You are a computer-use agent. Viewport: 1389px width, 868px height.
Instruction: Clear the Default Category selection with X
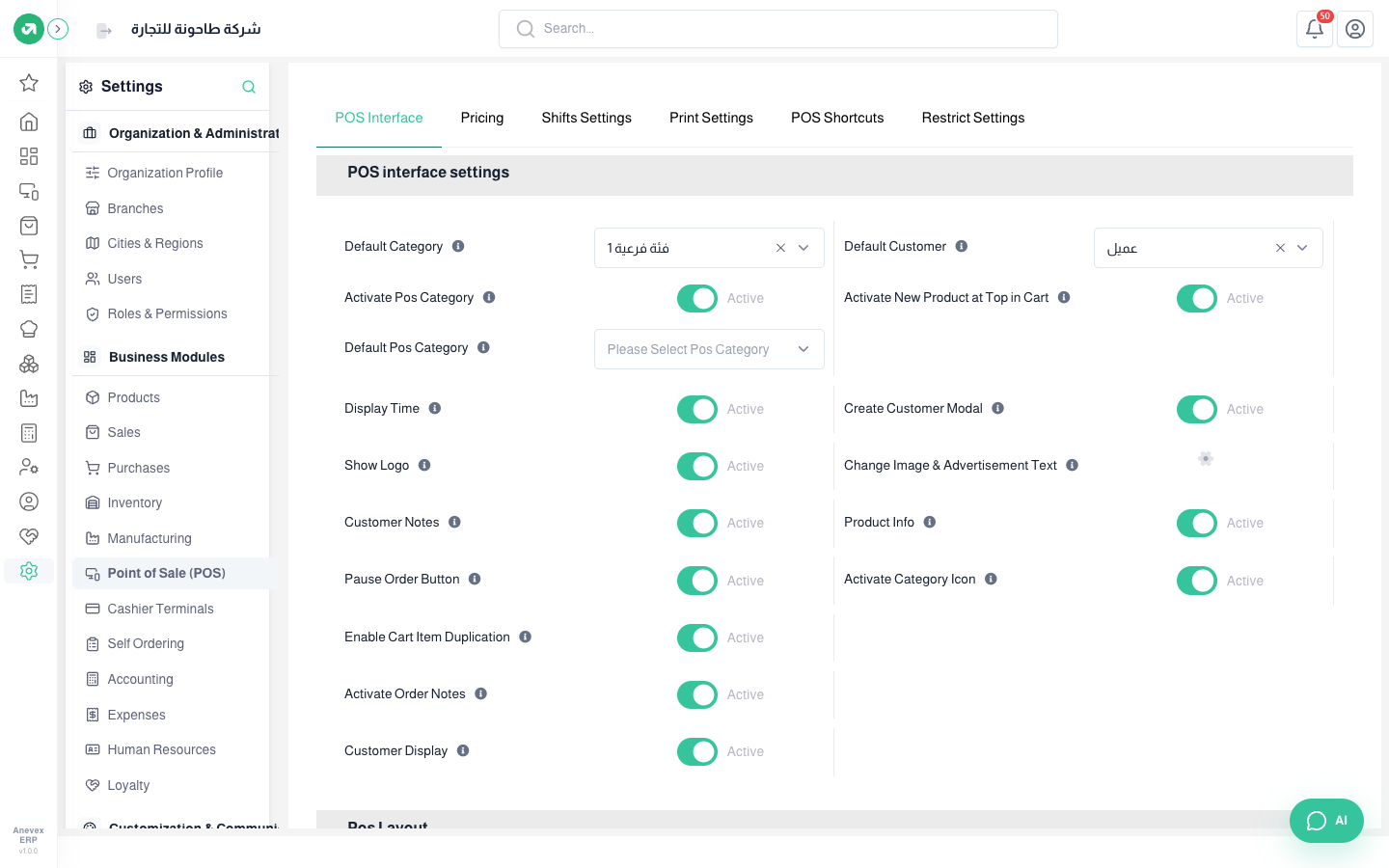tap(780, 248)
